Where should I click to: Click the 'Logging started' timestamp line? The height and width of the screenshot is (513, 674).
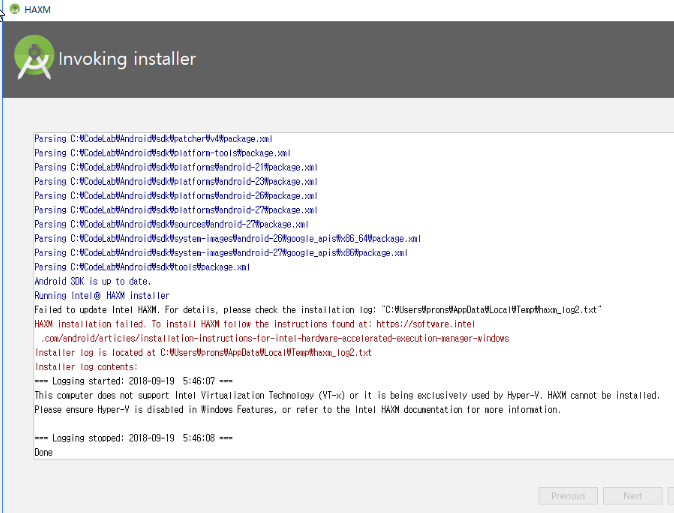click(134, 381)
